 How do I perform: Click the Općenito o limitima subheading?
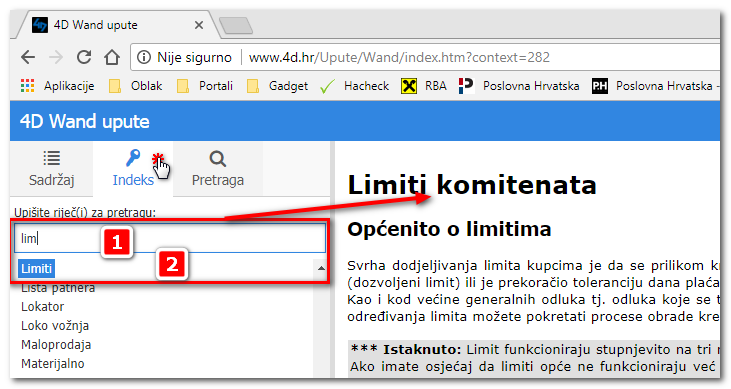point(449,229)
